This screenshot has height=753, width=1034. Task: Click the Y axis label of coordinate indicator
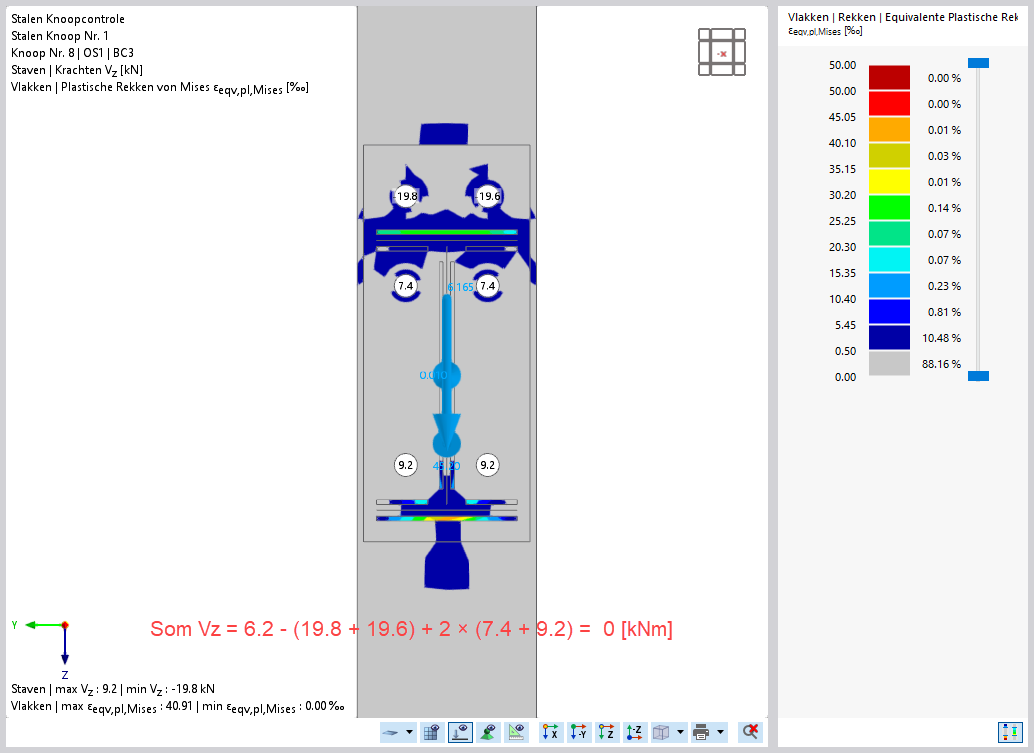15,624
